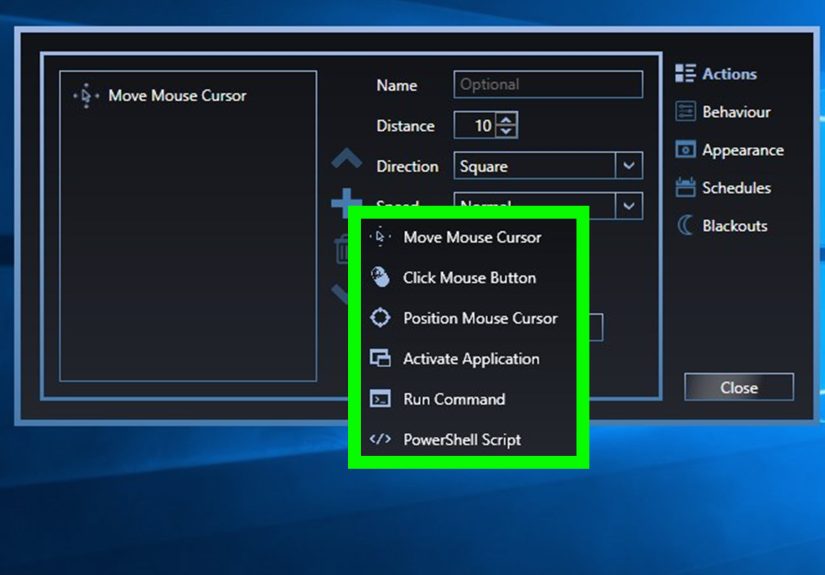Screen dimensions: 825x575
Task: Open Blackouts using the moon icon
Action: [x=685, y=226]
